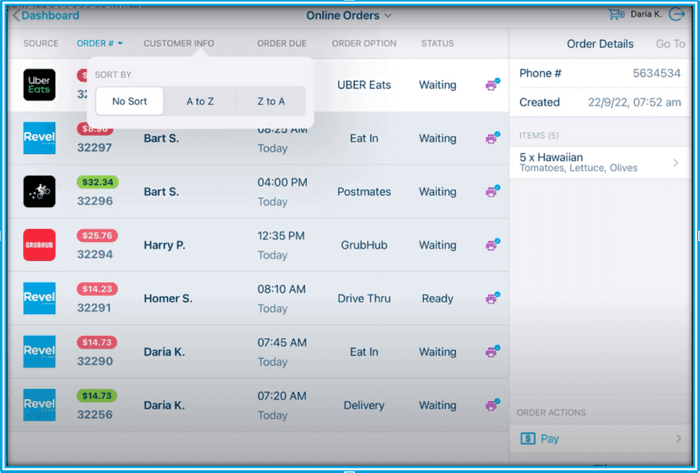Select order number 32291
This screenshot has width=700, height=473.
coord(94,308)
